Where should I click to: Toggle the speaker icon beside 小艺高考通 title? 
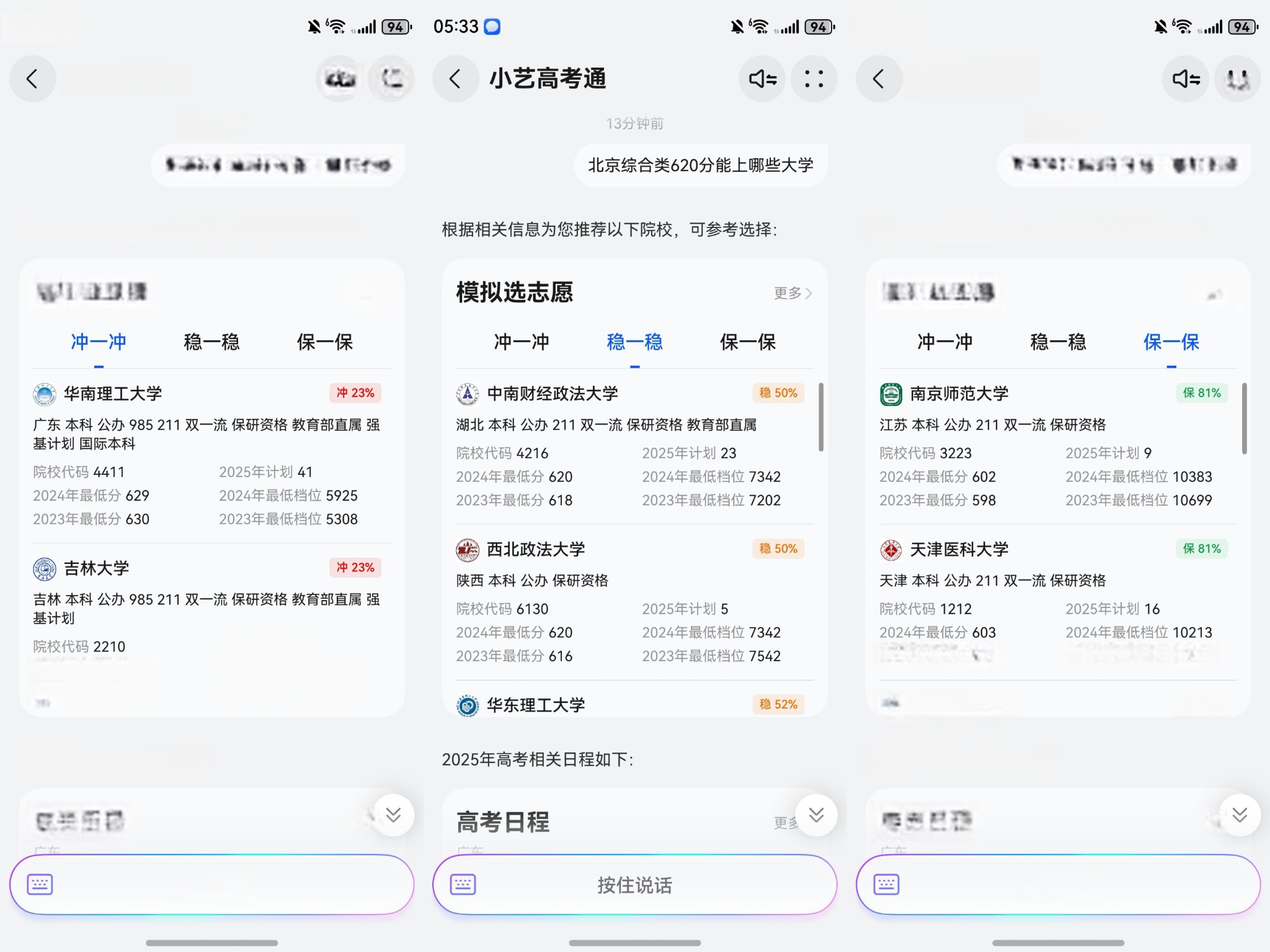click(762, 79)
